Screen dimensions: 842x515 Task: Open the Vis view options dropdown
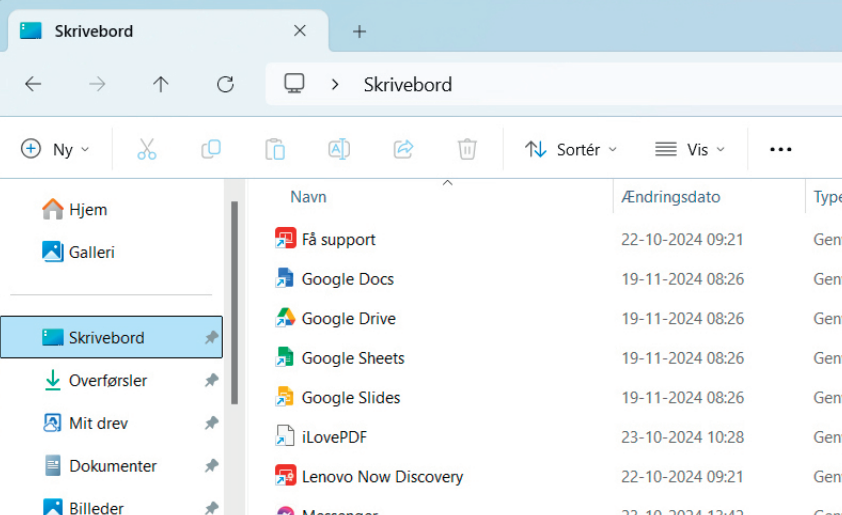pos(690,149)
